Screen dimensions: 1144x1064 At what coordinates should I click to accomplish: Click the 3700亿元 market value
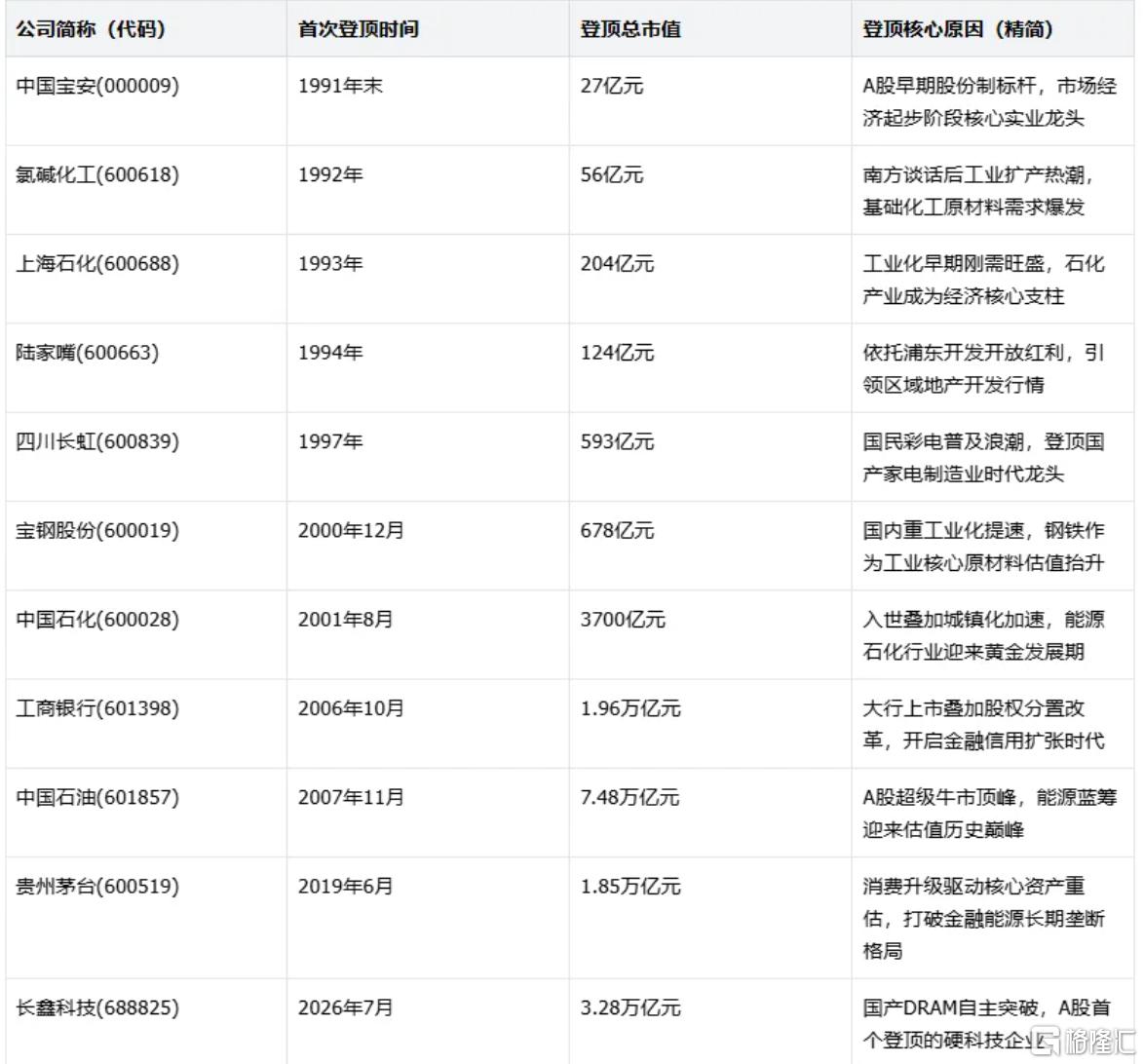[x=623, y=621]
